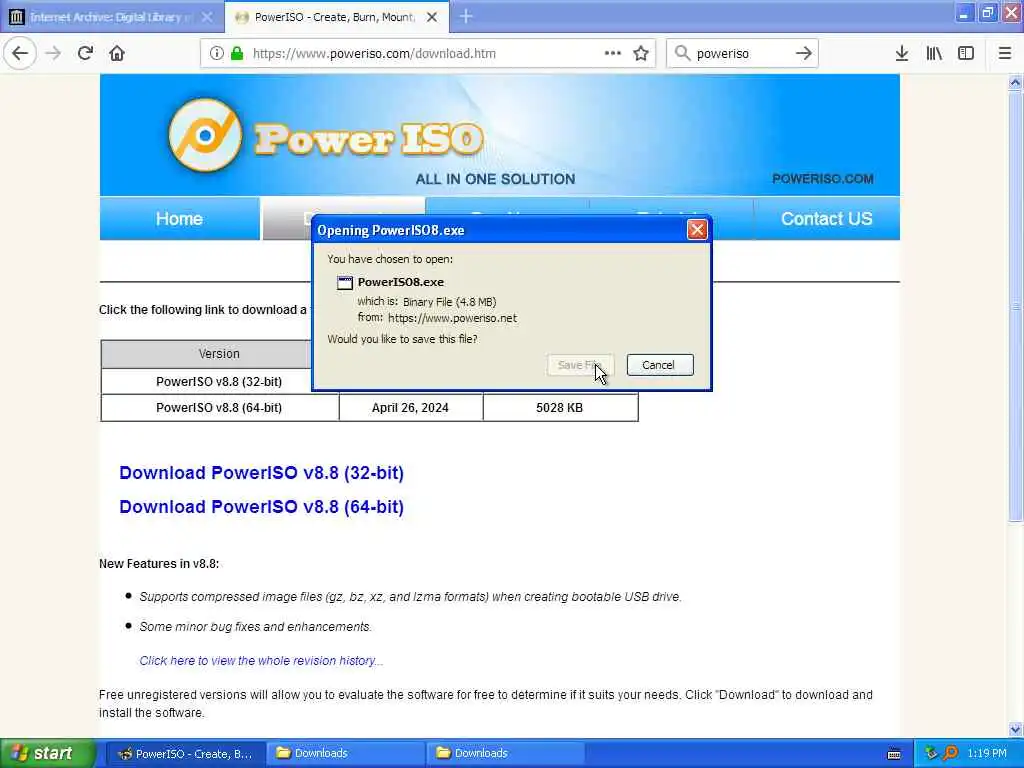The image size is (1024, 768).
Task: Open Contact US navigation tab
Action: coord(826,219)
